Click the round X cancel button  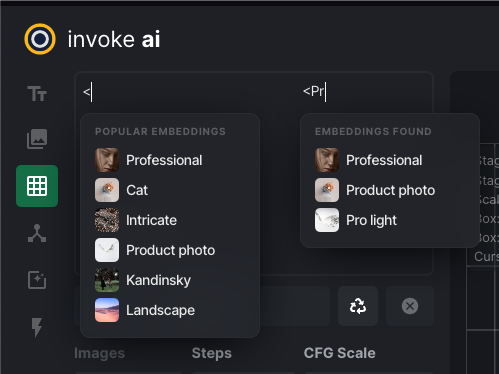pyautogui.click(x=410, y=306)
